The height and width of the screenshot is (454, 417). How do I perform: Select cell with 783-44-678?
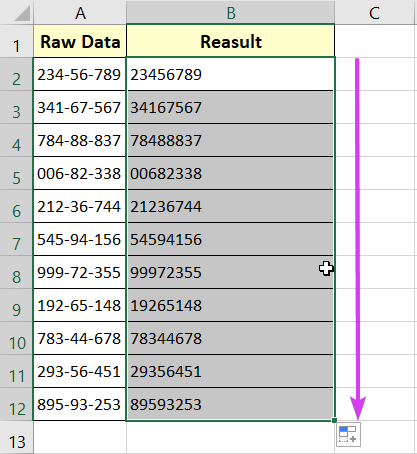pyautogui.click(x=79, y=338)
